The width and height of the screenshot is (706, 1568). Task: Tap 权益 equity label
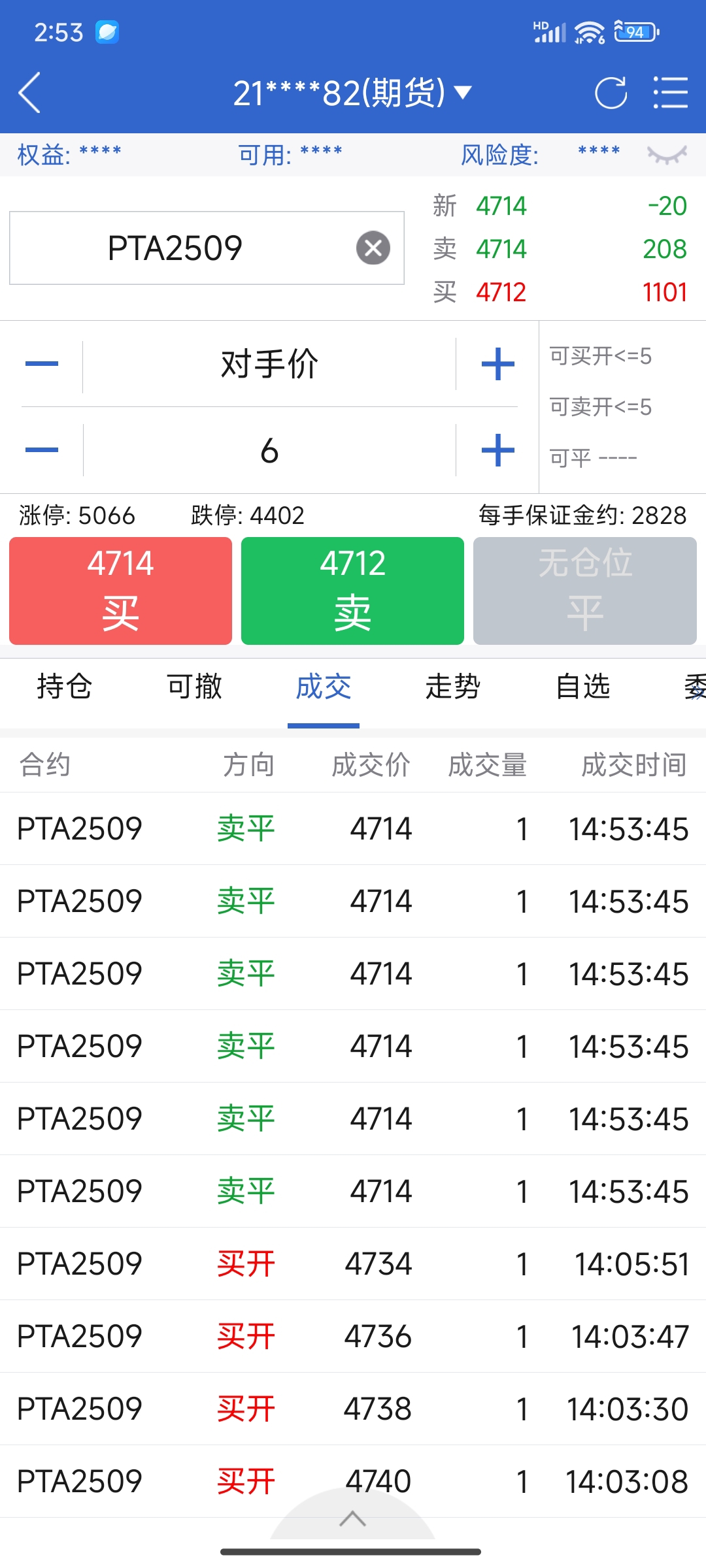pos(69,155)
